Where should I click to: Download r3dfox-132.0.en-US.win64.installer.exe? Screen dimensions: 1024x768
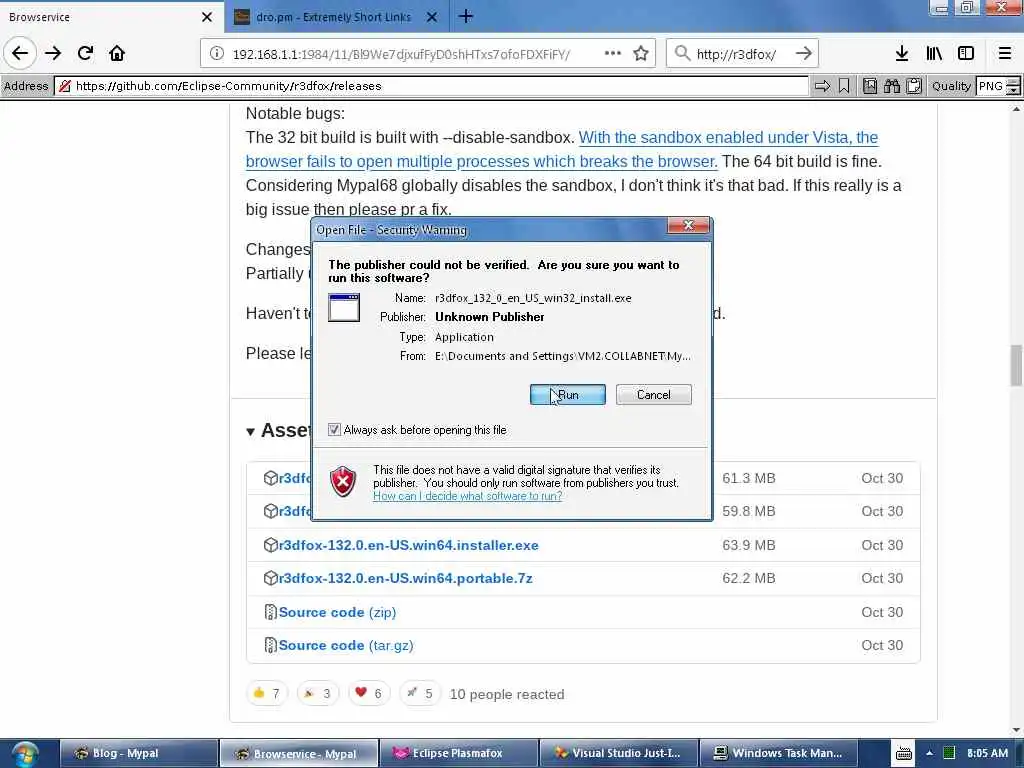[x=409, y=545]
